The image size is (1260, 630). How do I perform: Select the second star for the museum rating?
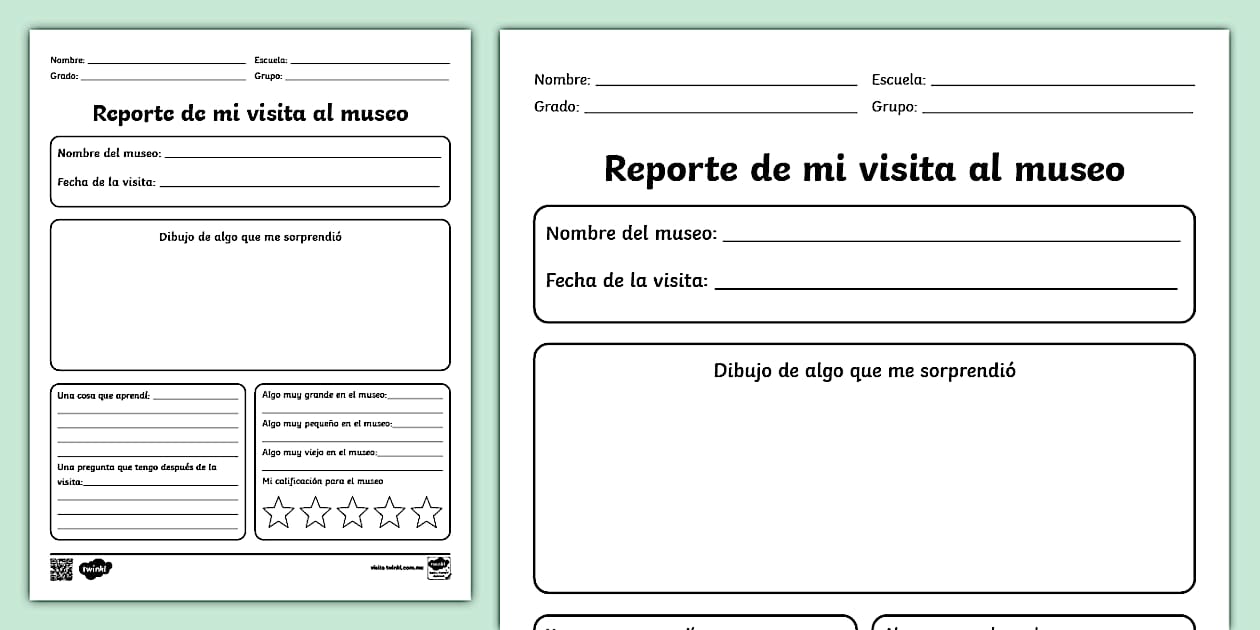[315, 512]
